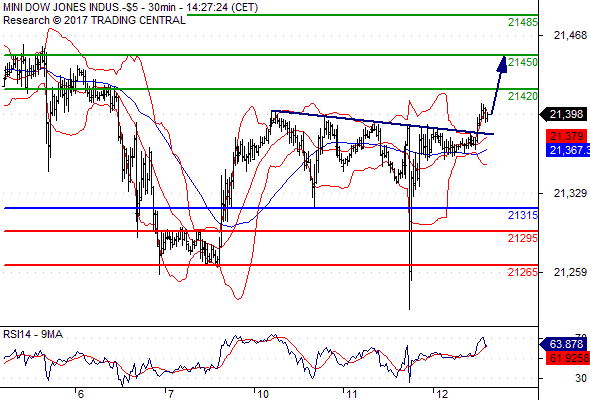Screen dimensions: 590x400
Task: Click the 'Research © 2017 TRADING CENTRAL' text
Action: 94,20
